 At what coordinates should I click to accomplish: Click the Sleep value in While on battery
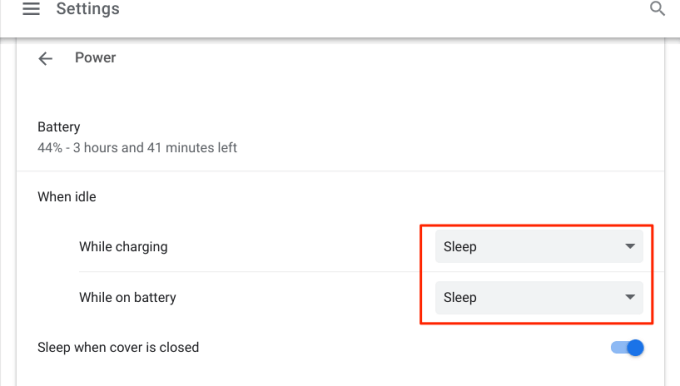coord(460,298)
